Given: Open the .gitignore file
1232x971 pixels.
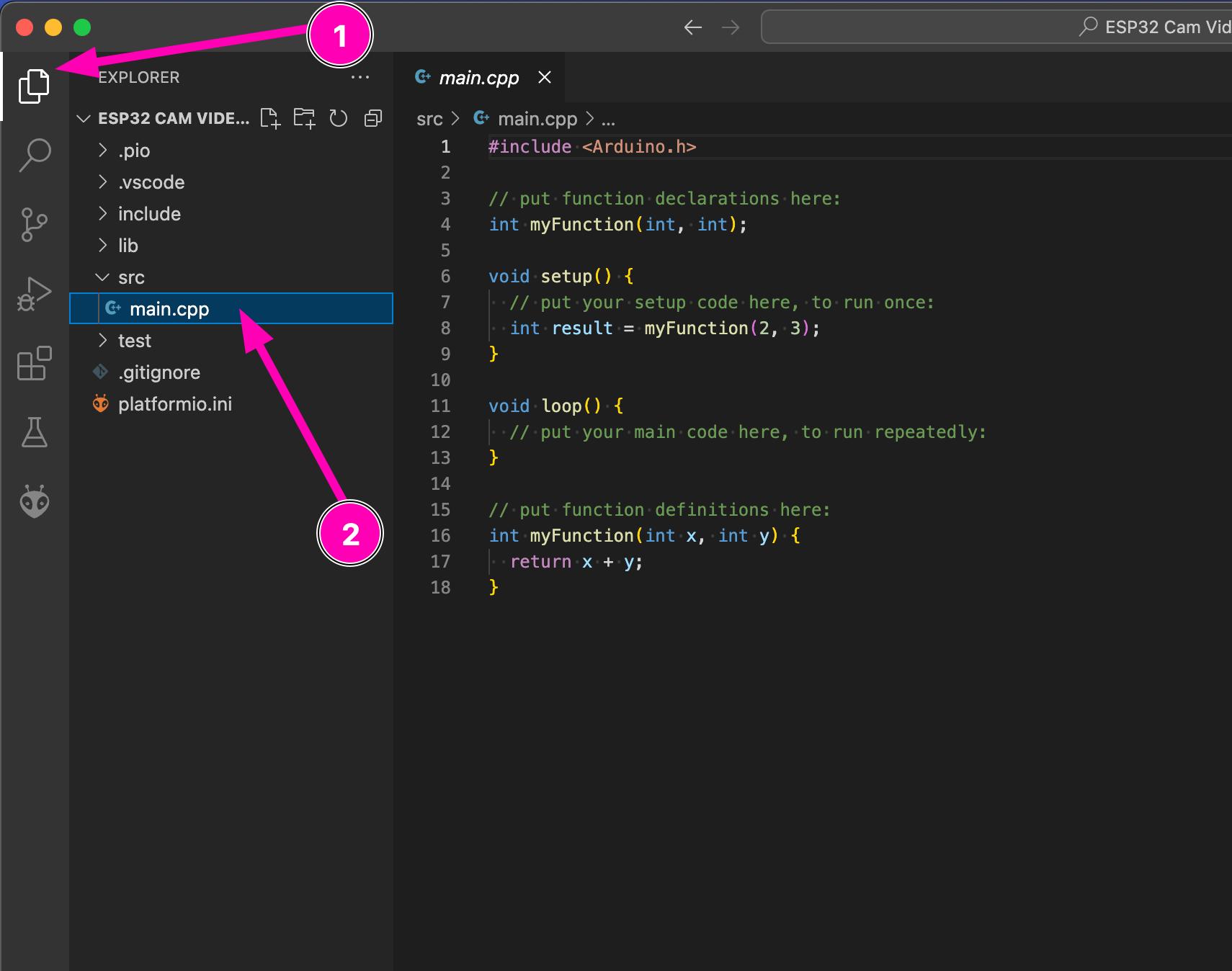Looking at the screenshot, I should [232, 372].
